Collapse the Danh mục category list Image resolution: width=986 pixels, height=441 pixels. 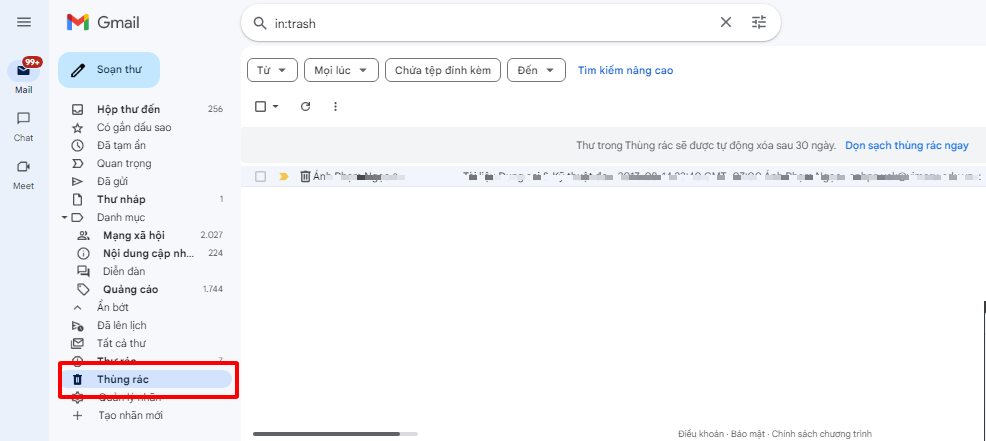[65, 217]
